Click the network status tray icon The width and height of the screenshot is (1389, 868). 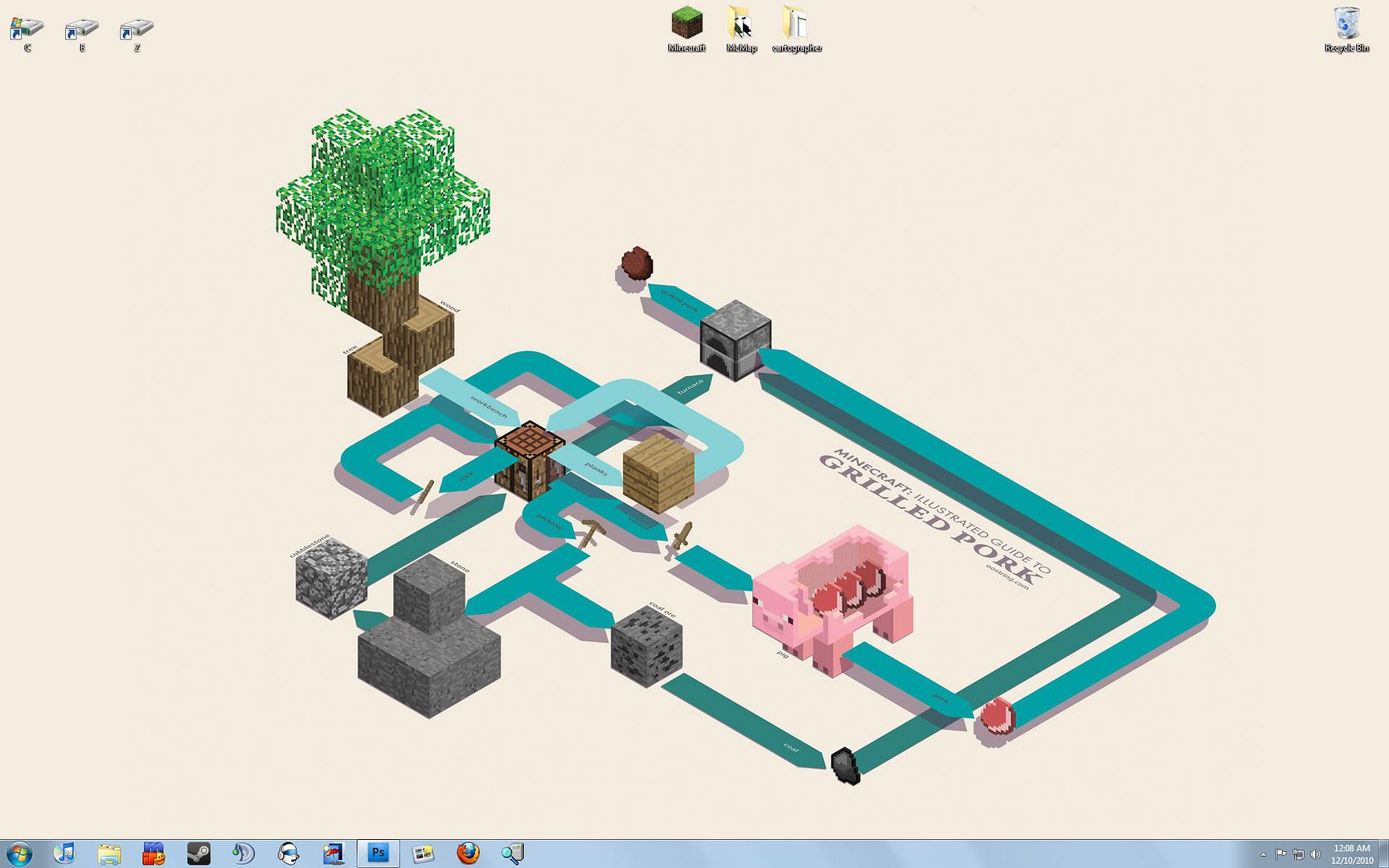(x=1298, y=854)
